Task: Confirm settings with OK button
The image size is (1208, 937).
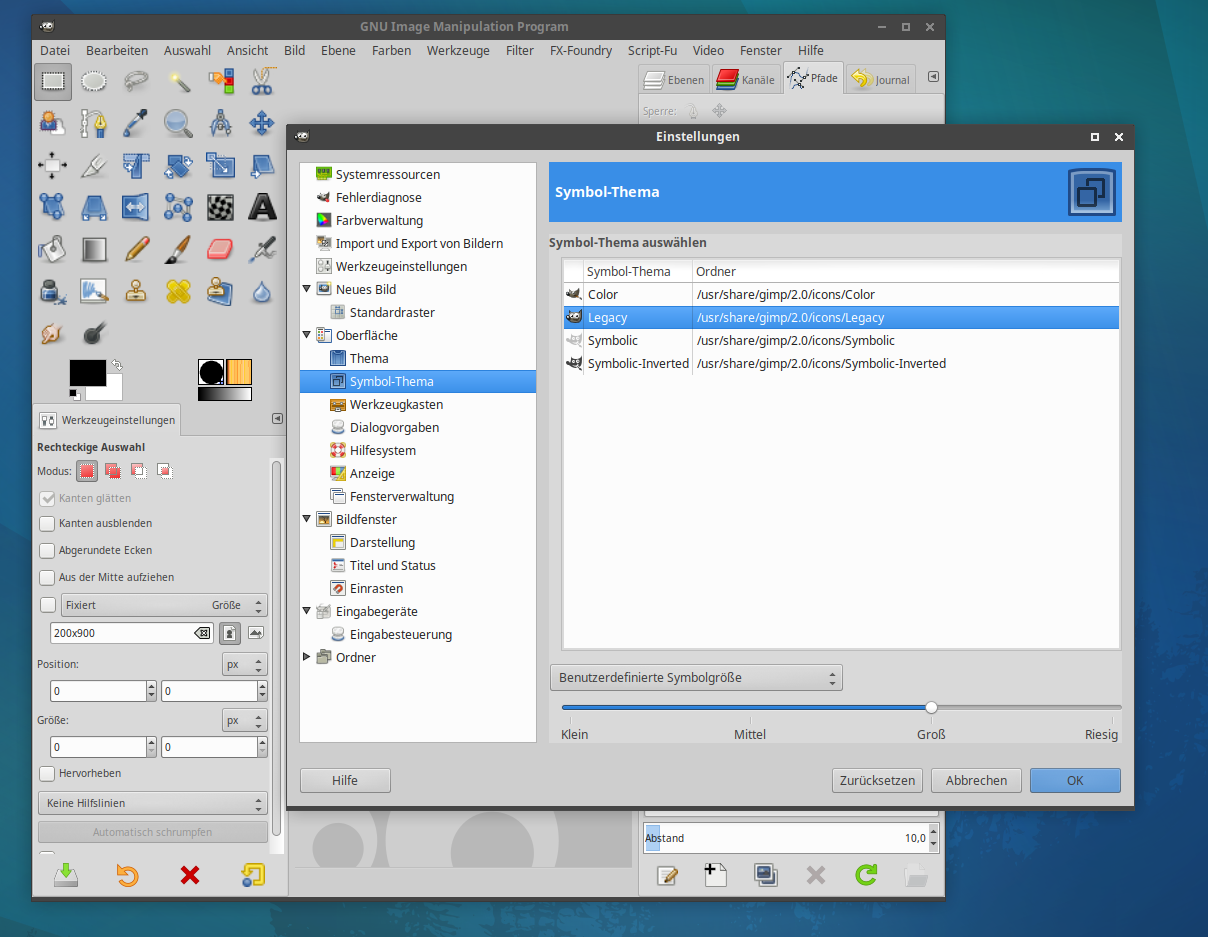Action: pos(1074,780)
